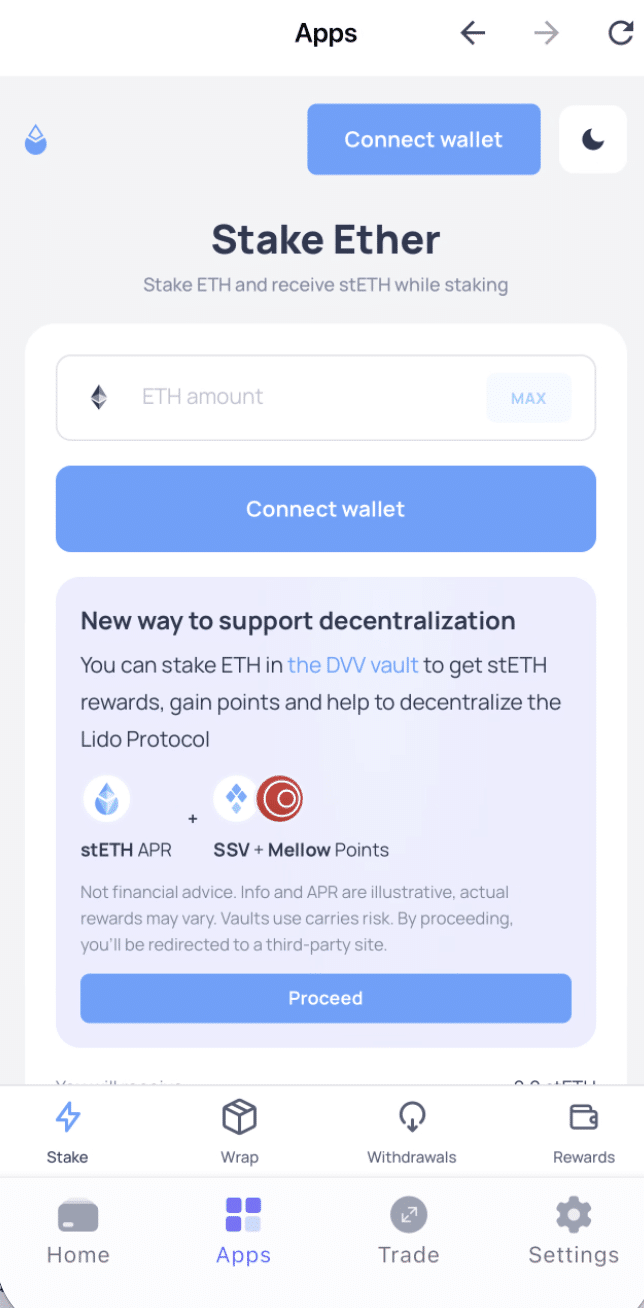The width and height of the screenshot is (644, 1308).
Task: Click the Lido droplet logo
Action: pos(35,139)
